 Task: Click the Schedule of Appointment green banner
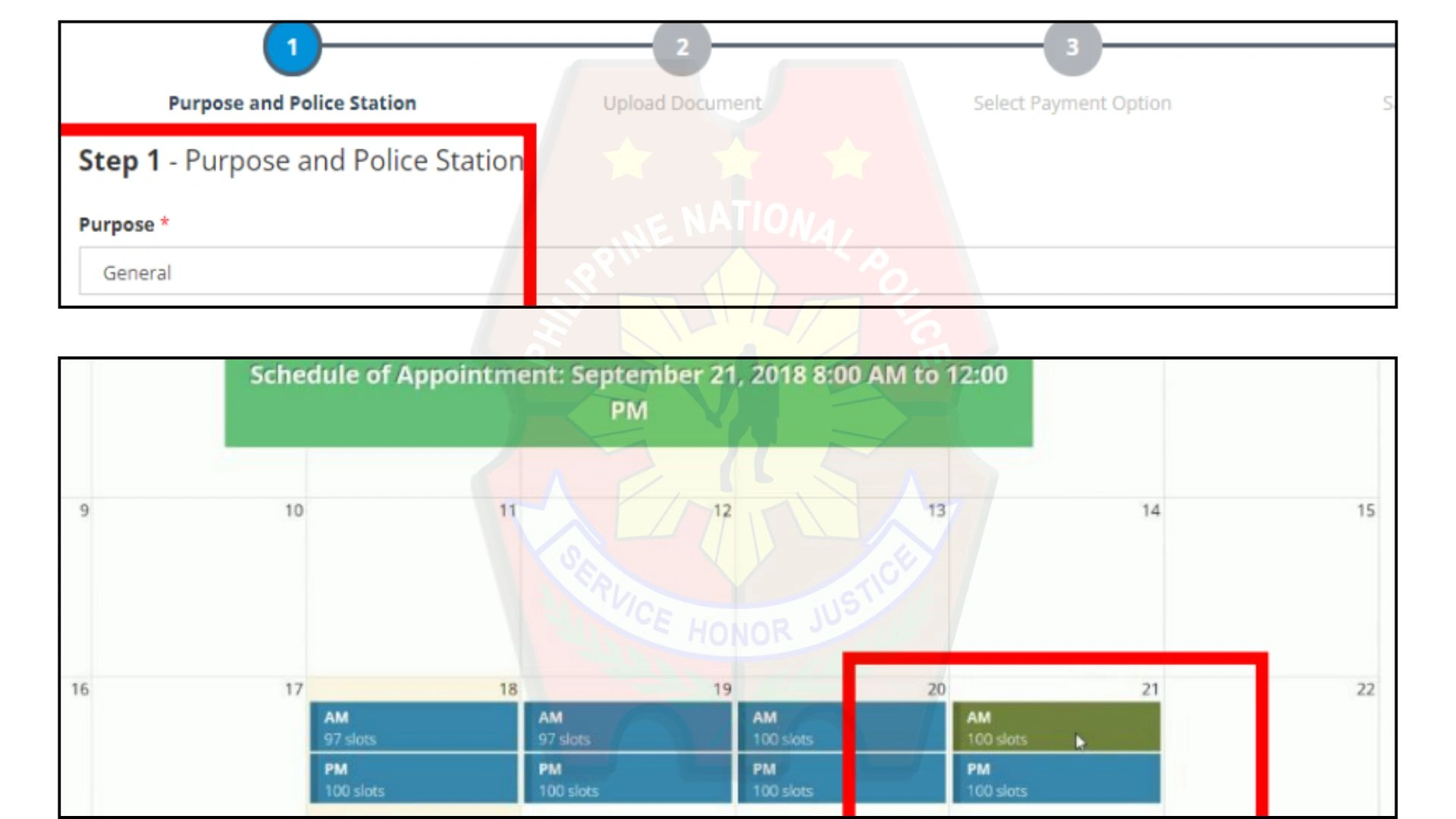pos(629,403)
